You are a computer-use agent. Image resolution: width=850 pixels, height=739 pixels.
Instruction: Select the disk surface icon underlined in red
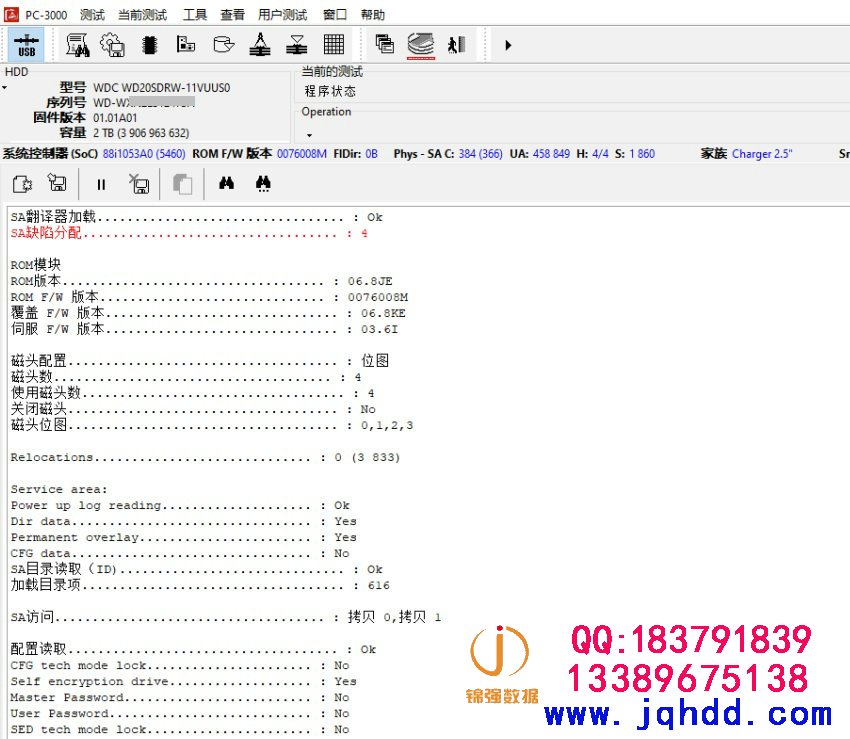tap(421, 45)
